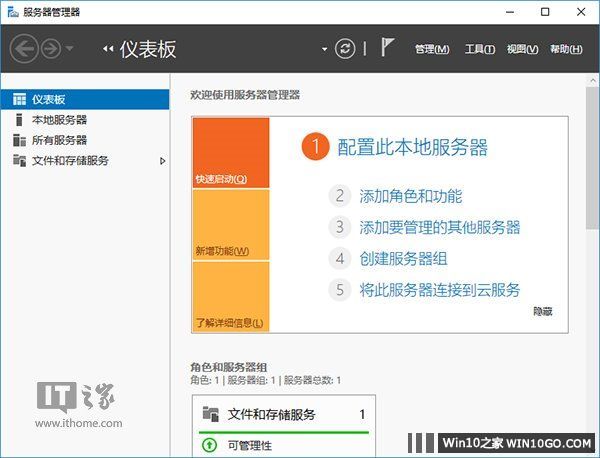Select the 快速启动(Q) orange tile
600x458 pixels.
[x=230, y=153]
